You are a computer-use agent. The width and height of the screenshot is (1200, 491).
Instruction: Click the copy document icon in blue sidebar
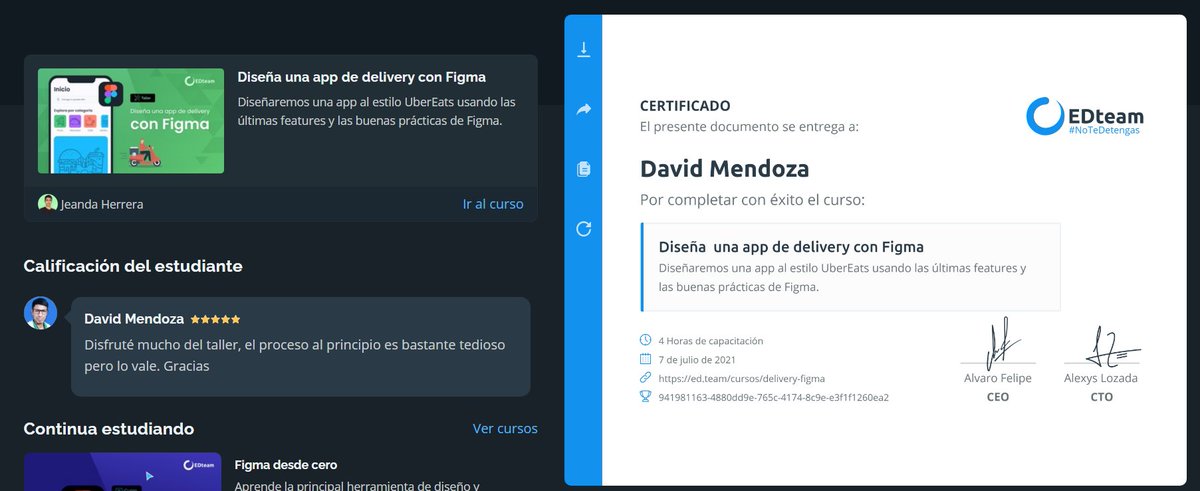(584, 169)
